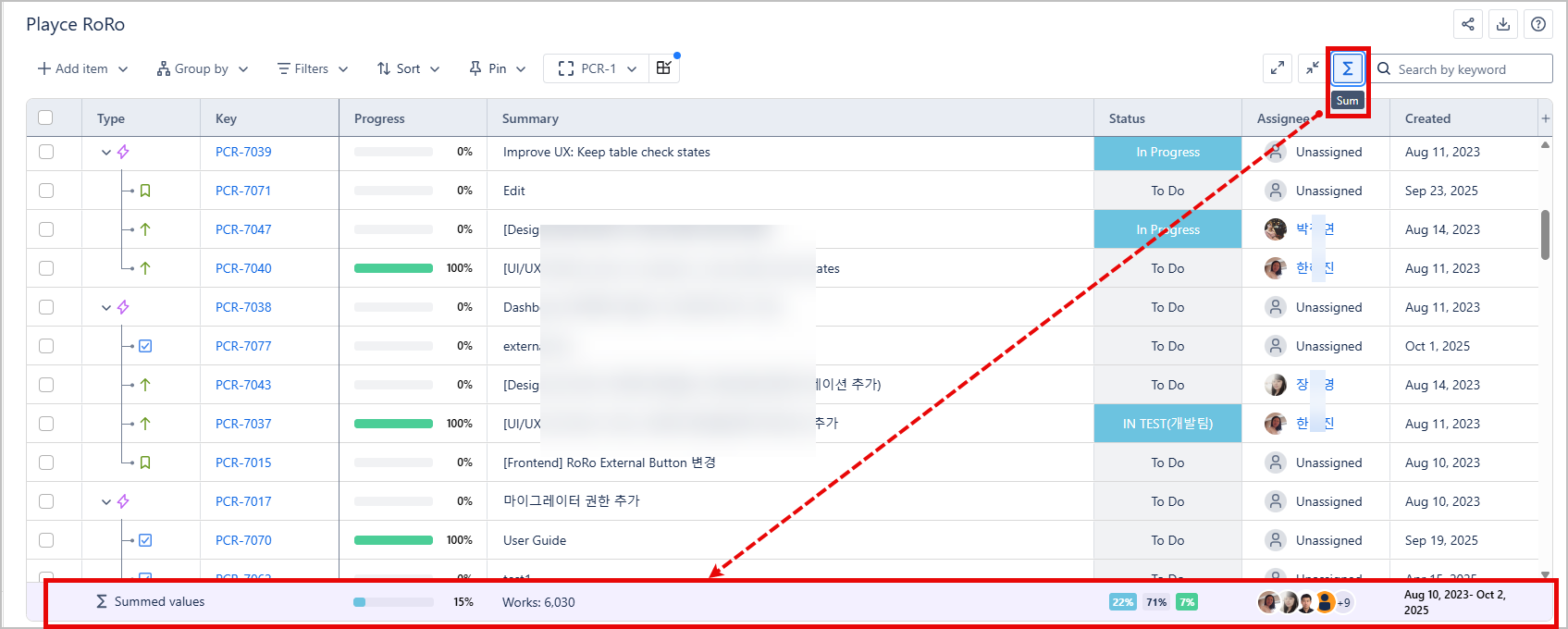
Task: Open the Help question mark icon
Action: point(1538,24)
